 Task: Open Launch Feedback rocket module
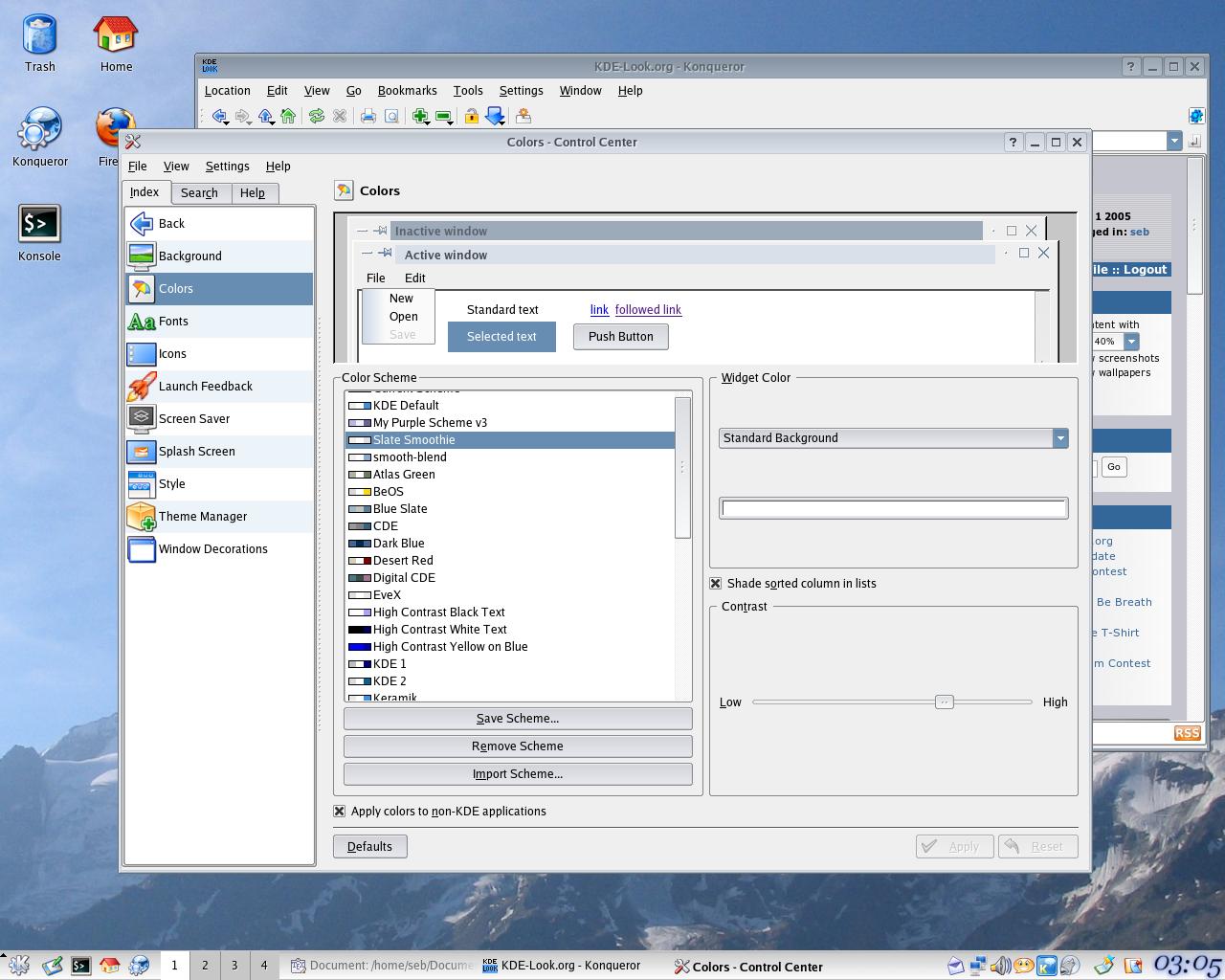coord(220,387)
